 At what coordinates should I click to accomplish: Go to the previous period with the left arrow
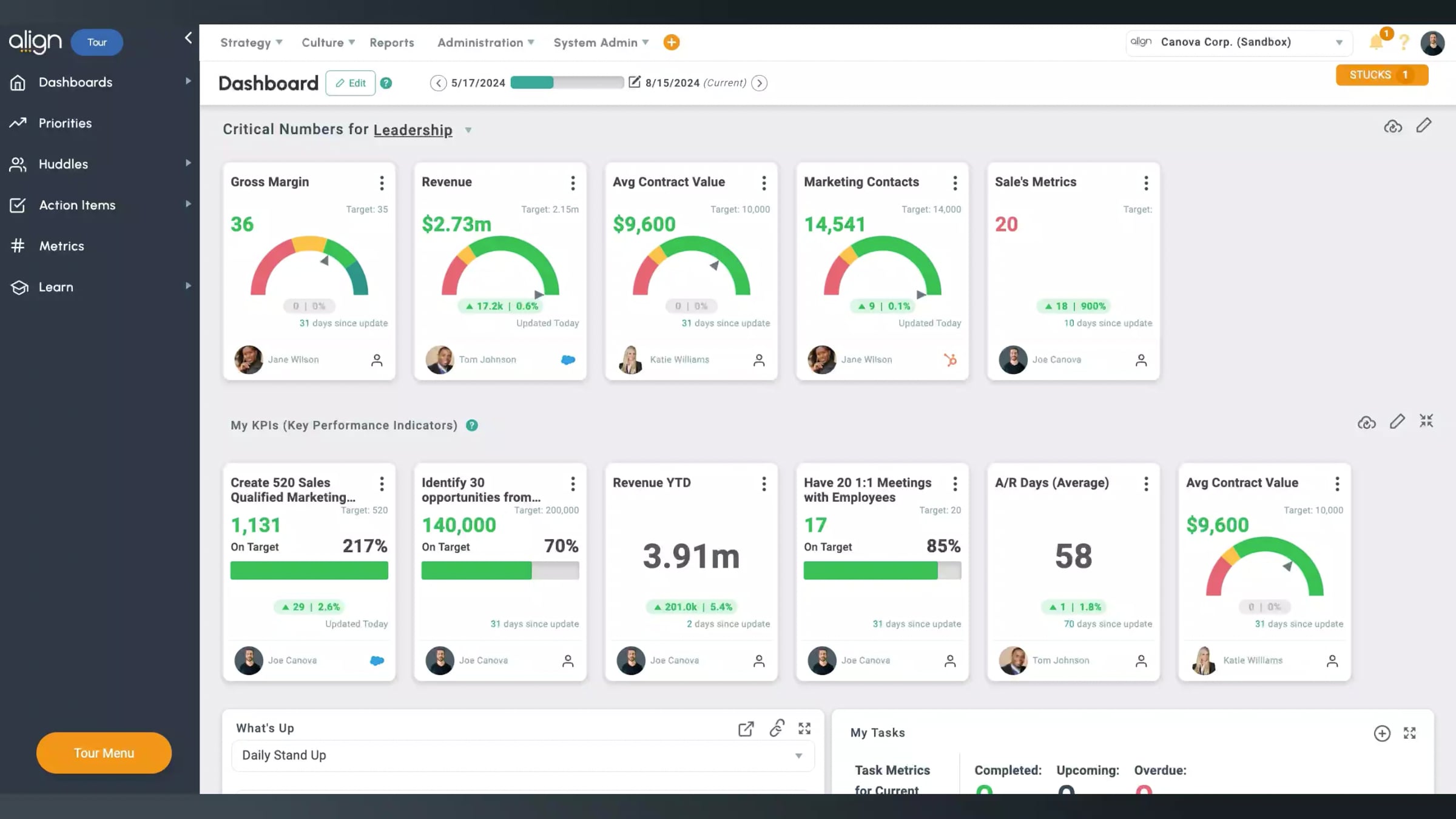(438, 83)
